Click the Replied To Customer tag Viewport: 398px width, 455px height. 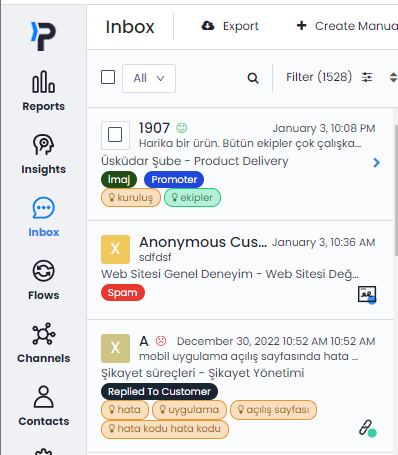[x=159, y=391]
